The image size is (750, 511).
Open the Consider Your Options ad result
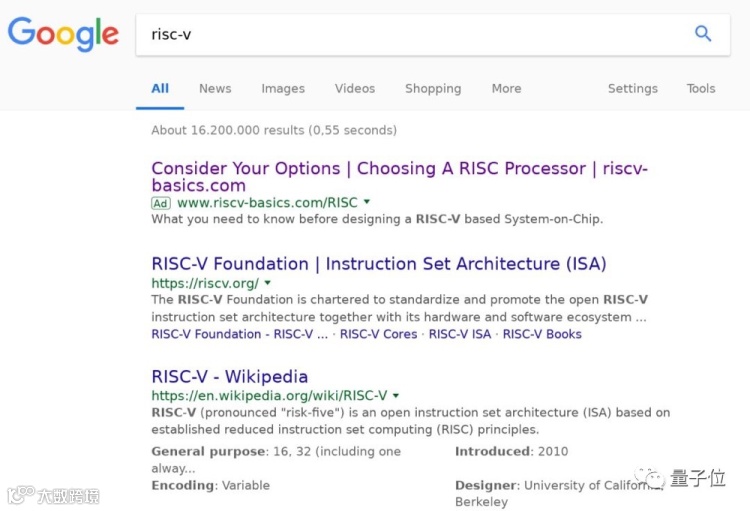pos(399,177)
